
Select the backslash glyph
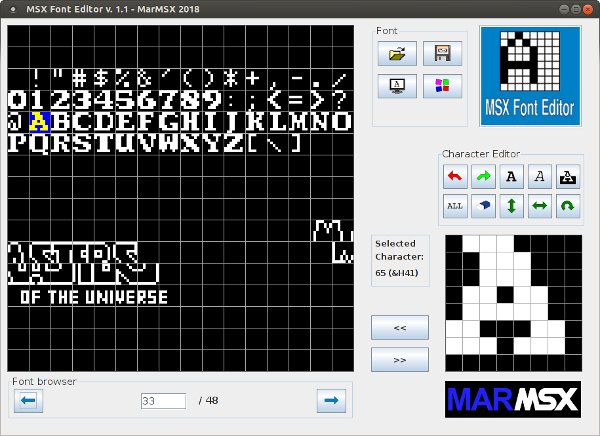pos(278,144)
